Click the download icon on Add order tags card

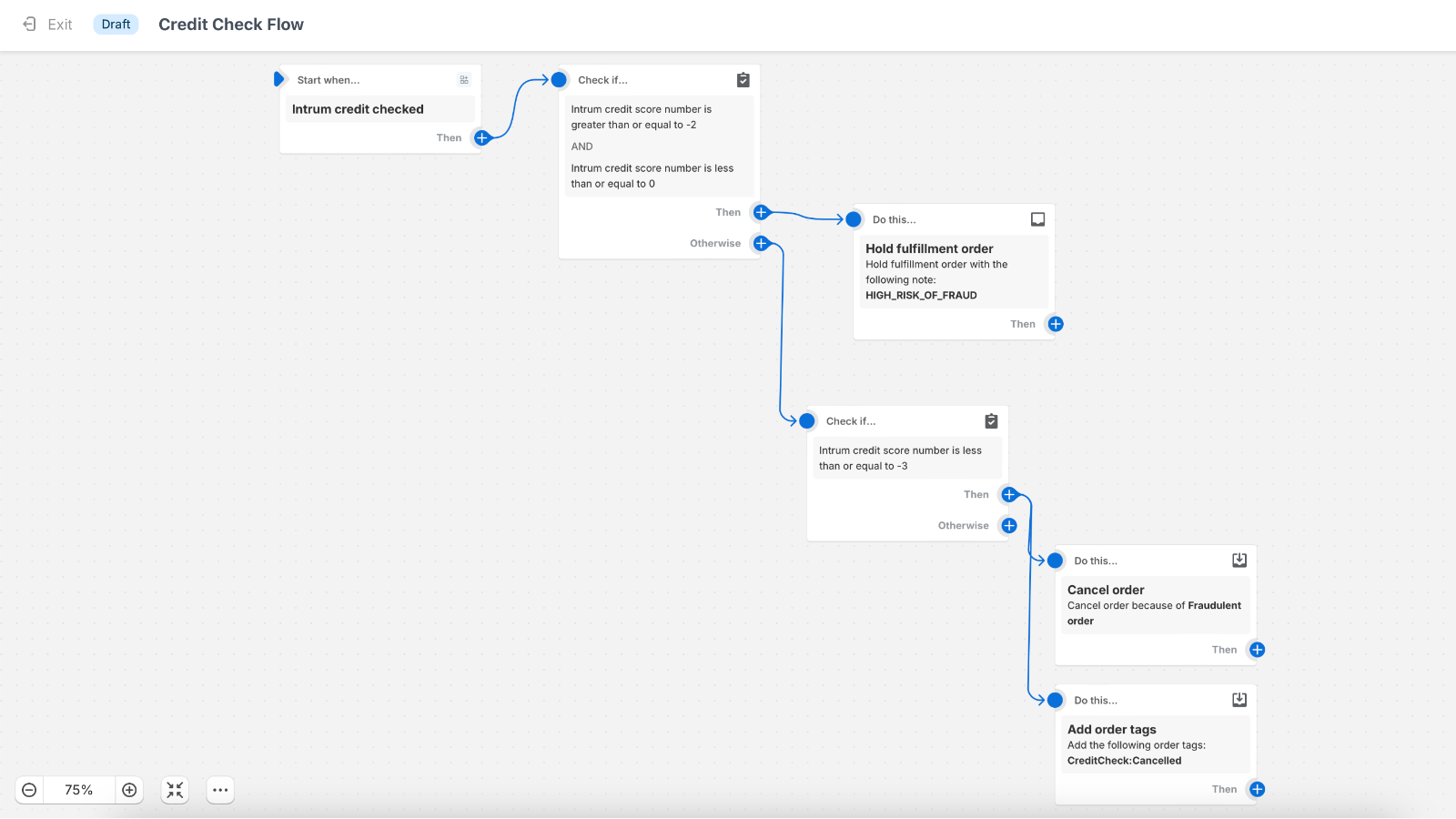(1239, 699)
